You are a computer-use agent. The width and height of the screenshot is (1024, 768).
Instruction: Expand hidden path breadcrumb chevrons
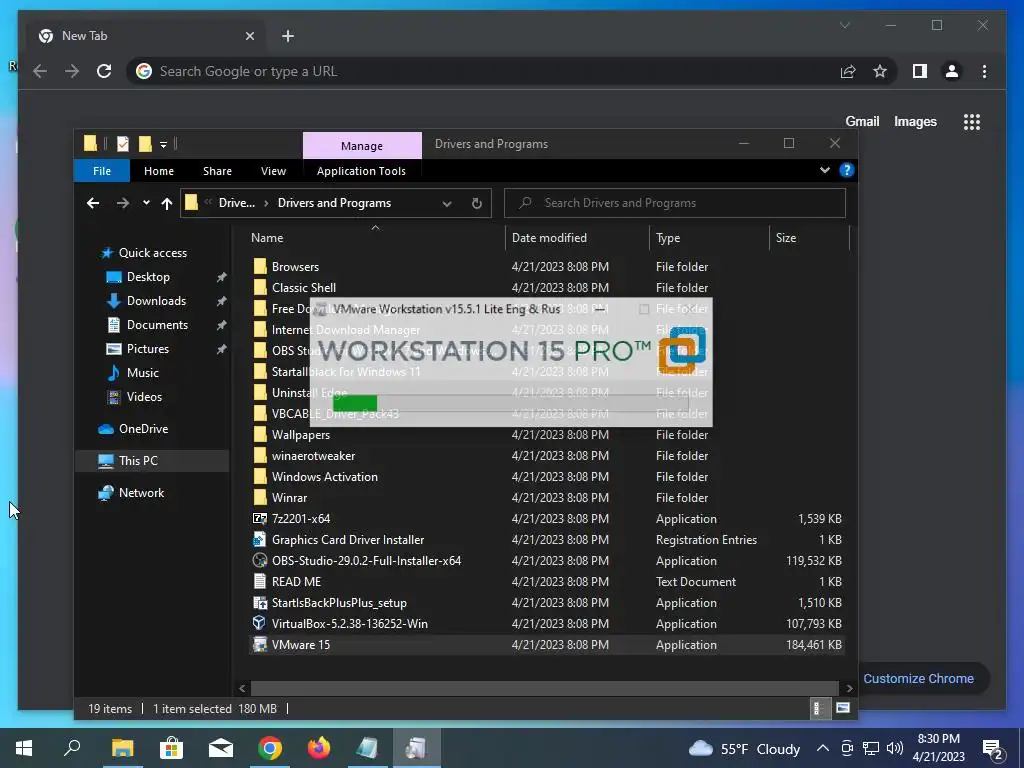pyautogui.click(x=208, y=203)
